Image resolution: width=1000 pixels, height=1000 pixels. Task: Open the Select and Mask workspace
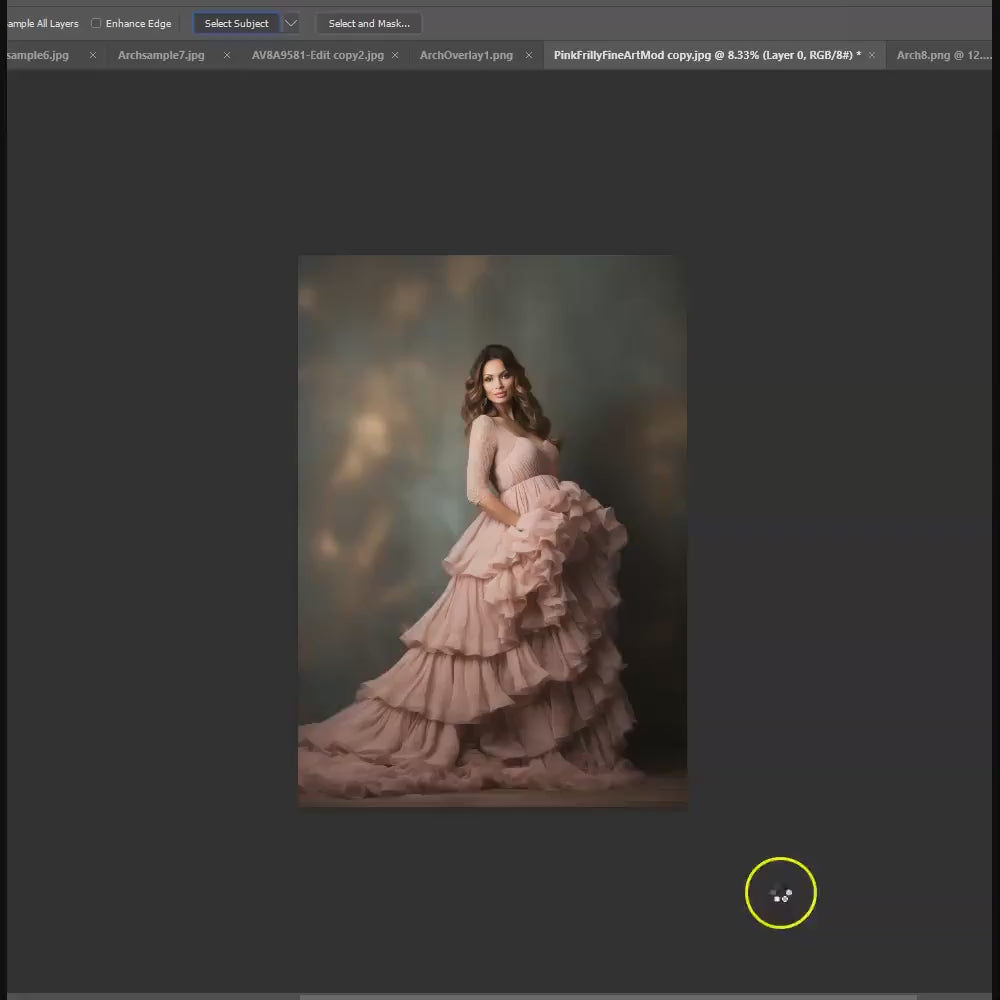[x=368, y=22]
